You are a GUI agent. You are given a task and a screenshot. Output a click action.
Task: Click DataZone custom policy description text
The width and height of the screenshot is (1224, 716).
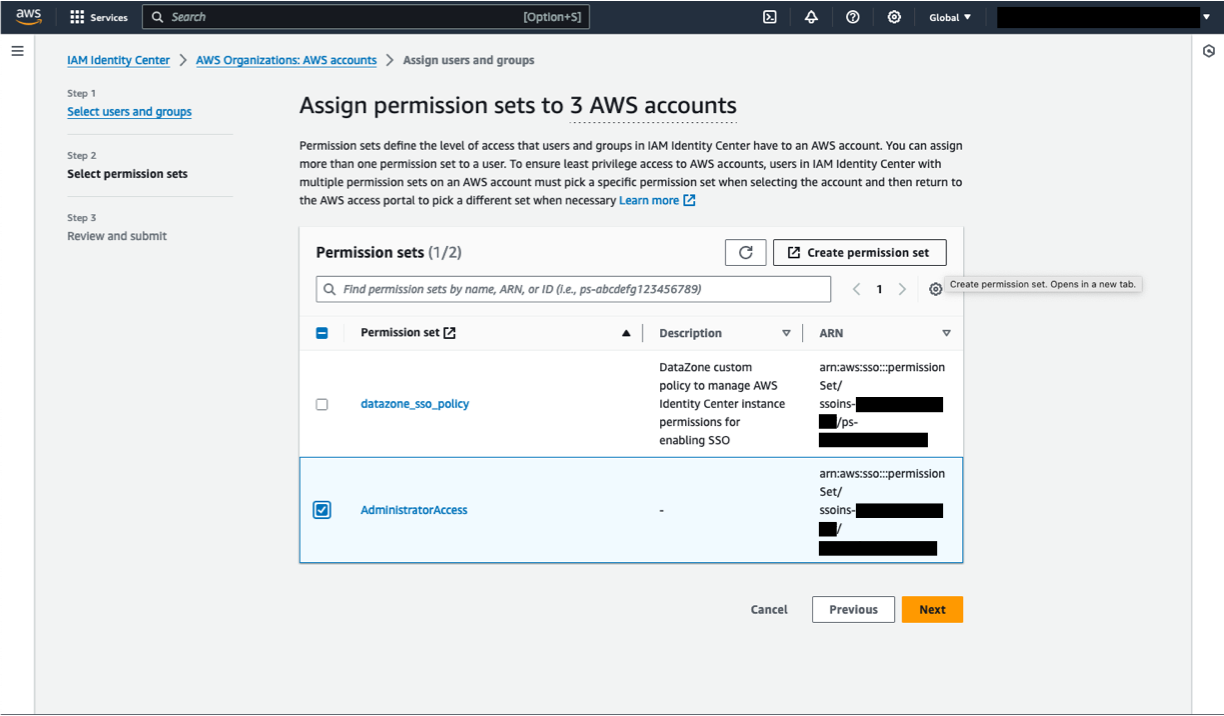pyautogui.click(x=722, y=404)
